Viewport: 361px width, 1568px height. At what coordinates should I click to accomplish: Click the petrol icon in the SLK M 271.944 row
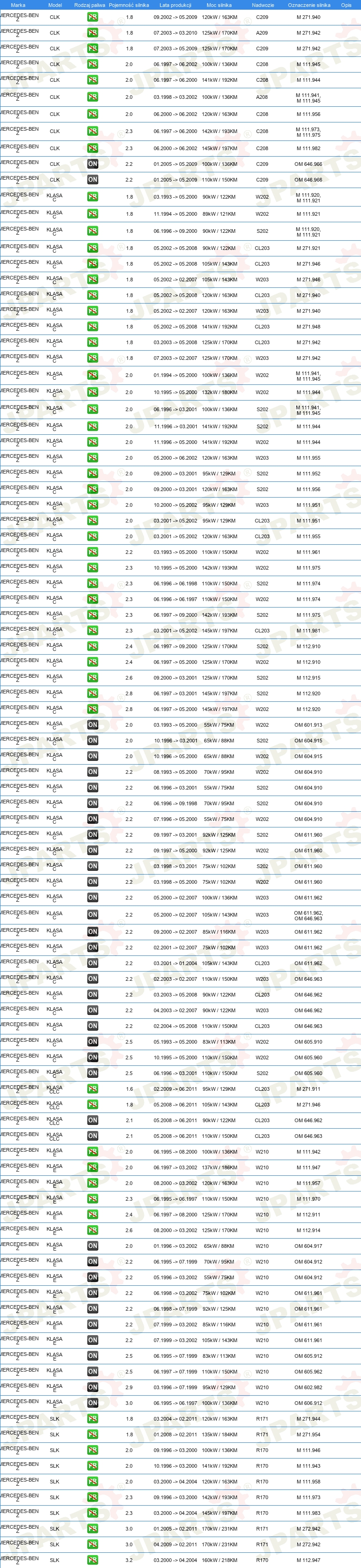92,1419
